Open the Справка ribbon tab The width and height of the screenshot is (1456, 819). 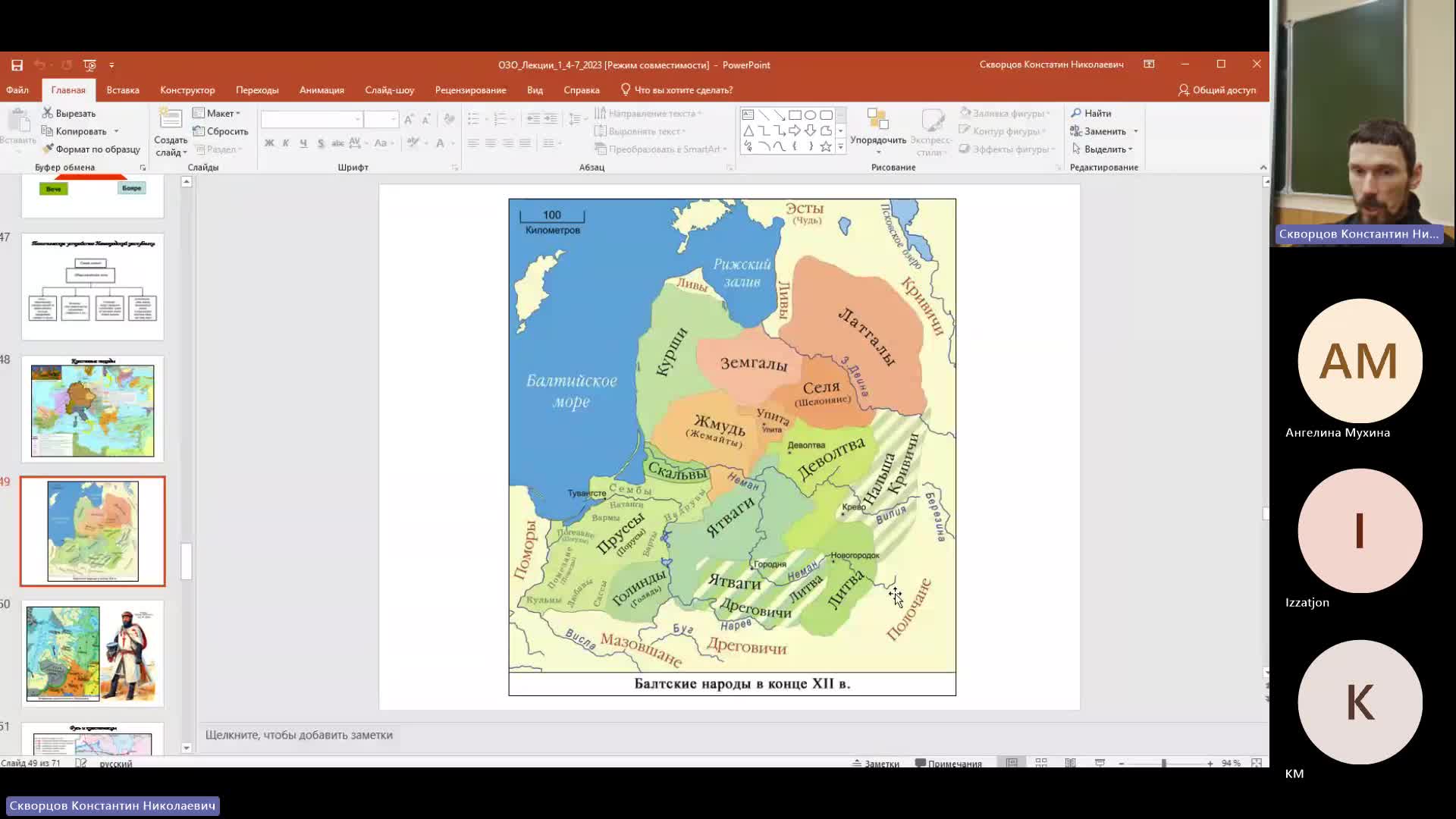click(x=582, y=89)
